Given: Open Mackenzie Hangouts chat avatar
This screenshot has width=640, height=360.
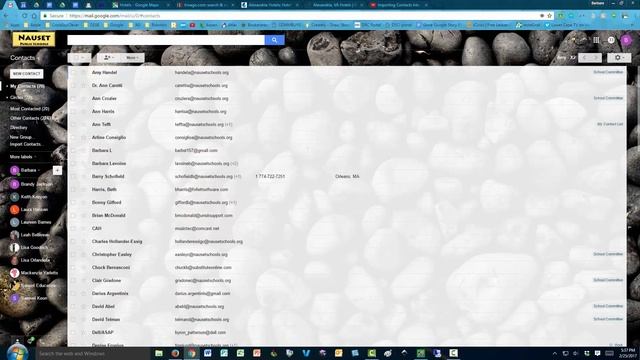Looking at the screenshot, I should pos(15,273).
